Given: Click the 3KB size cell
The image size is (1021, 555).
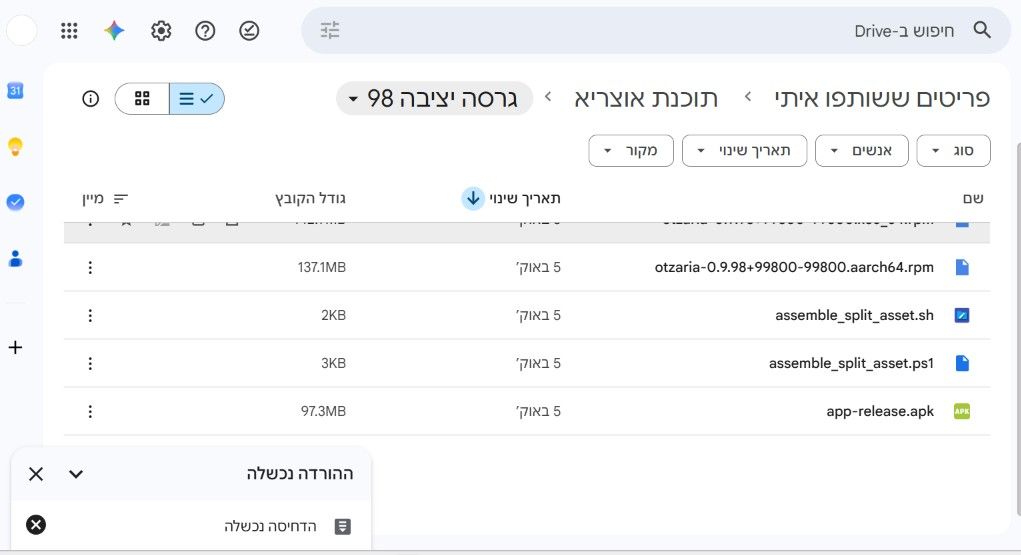Looking at the screenshot, I should pos(333,363).
